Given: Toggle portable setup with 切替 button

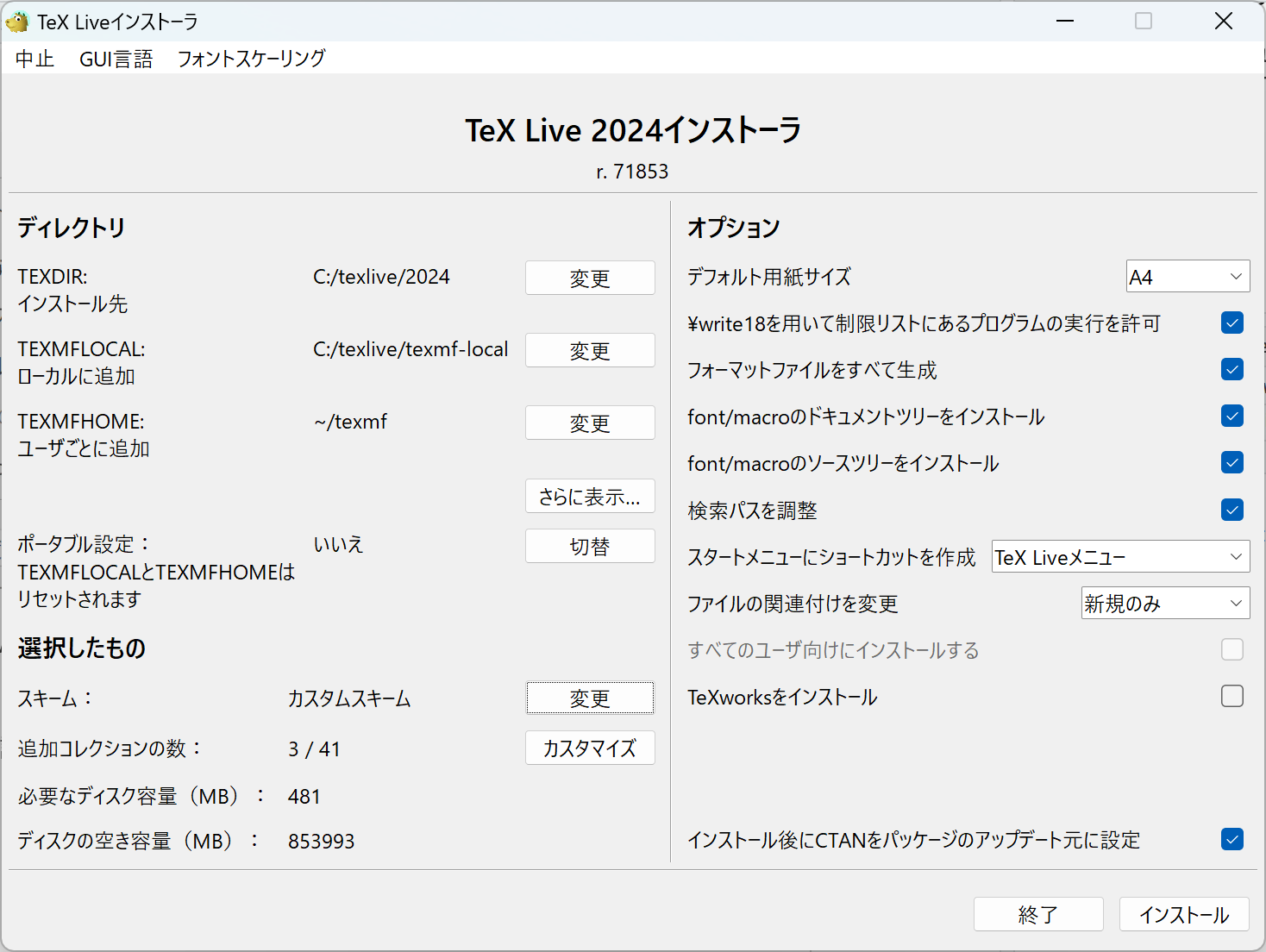Looking at the screenshot, I should click(x=590, y=546).
